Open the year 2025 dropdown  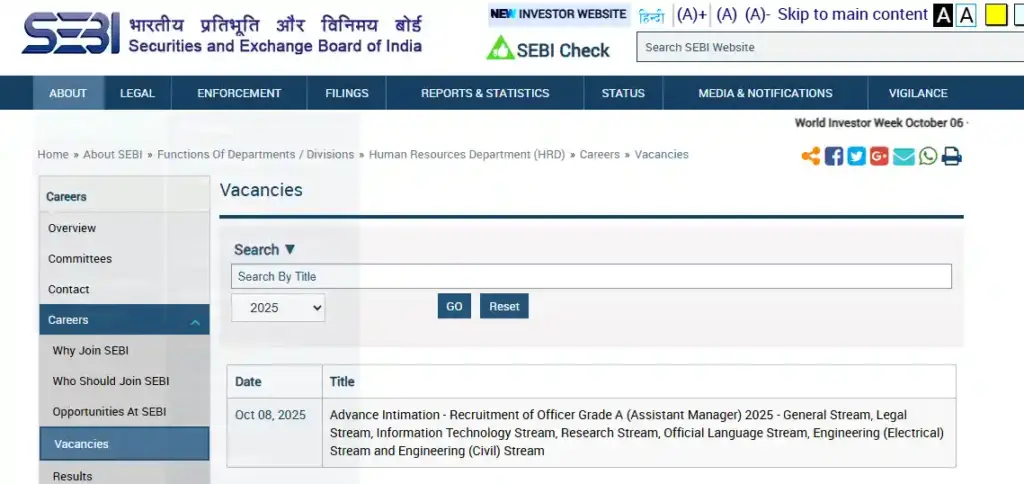pos(278,307)
